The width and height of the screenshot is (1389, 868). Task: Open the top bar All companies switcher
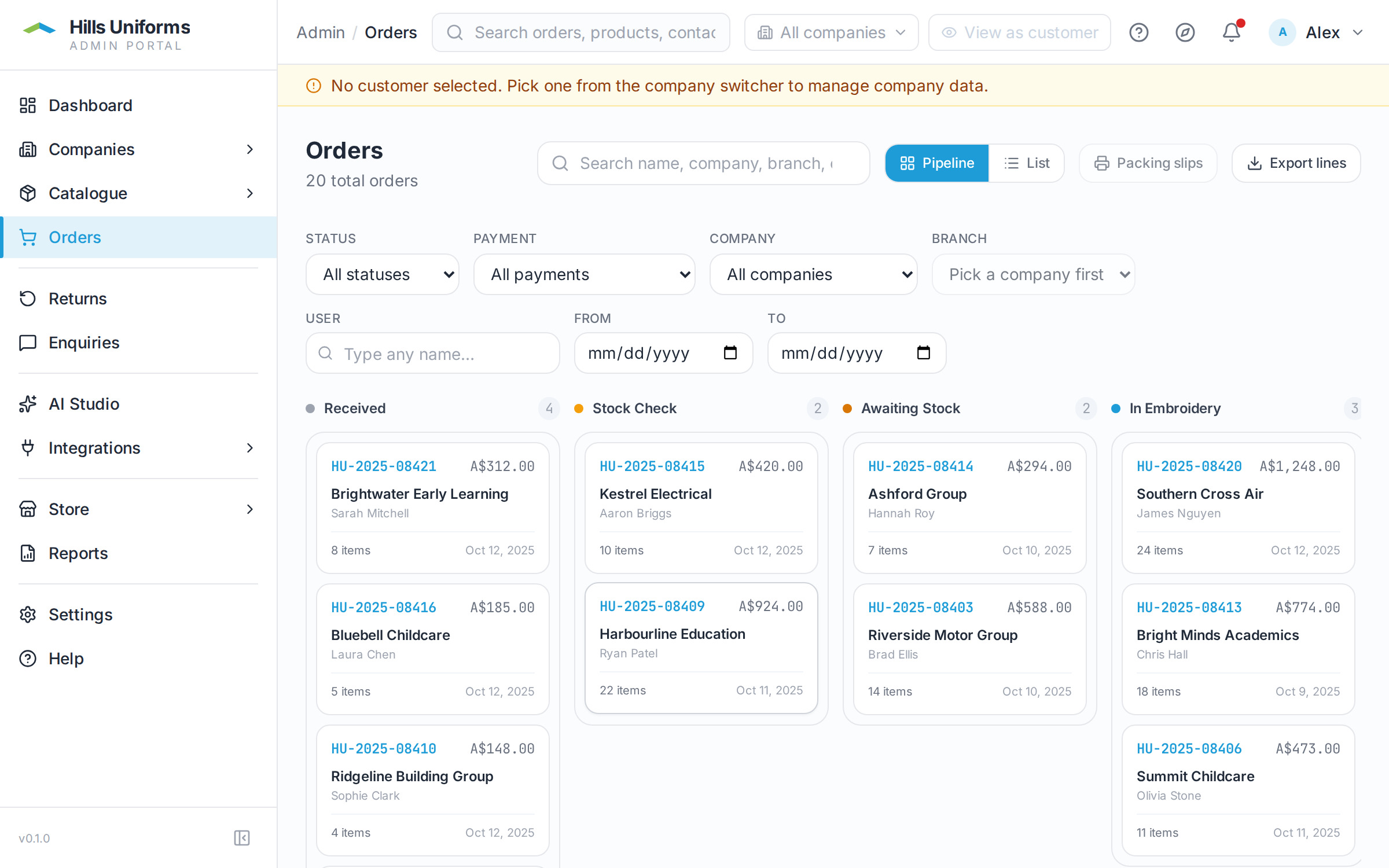[831, 32]
